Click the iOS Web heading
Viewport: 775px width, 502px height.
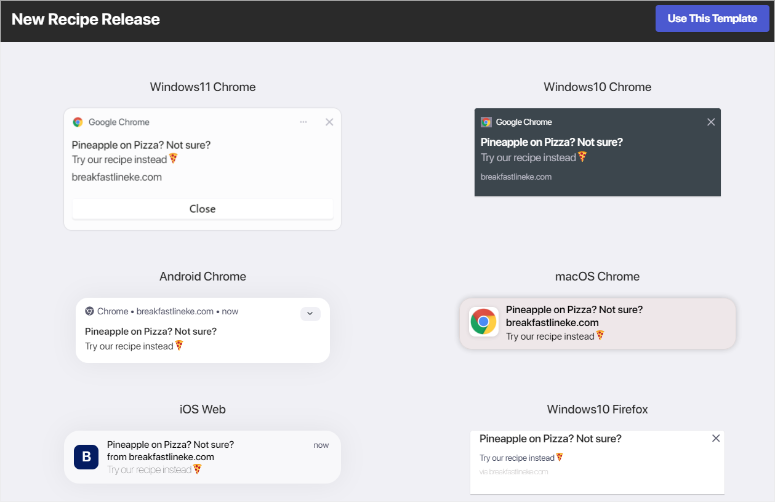tap(203, 410)
